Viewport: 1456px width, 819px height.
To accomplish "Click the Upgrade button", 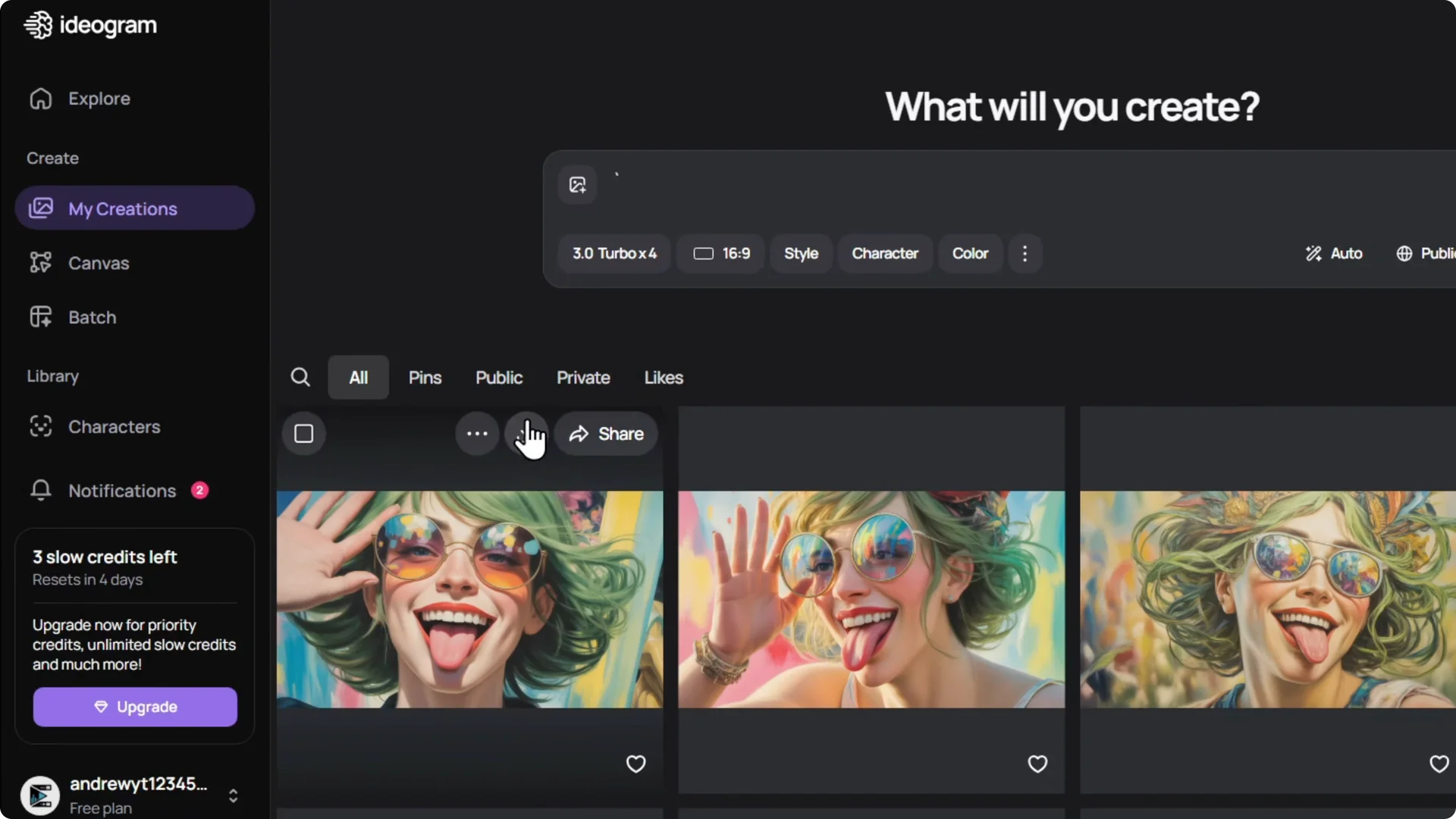I will coord(134,707).
